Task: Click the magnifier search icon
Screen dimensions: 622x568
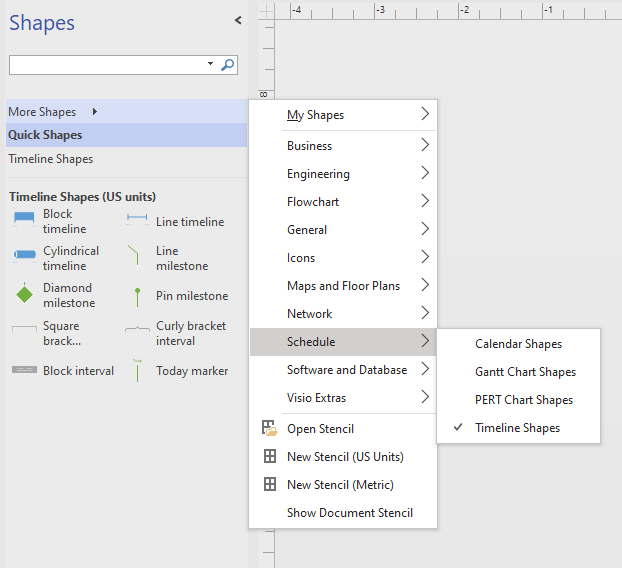Action: [x=227, y=65]
